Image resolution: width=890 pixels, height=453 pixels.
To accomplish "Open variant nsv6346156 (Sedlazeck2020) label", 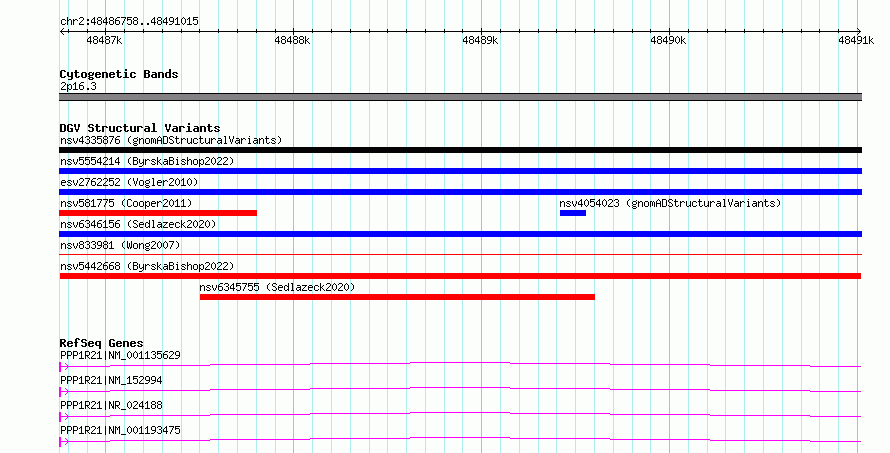I will click(138, 224).
